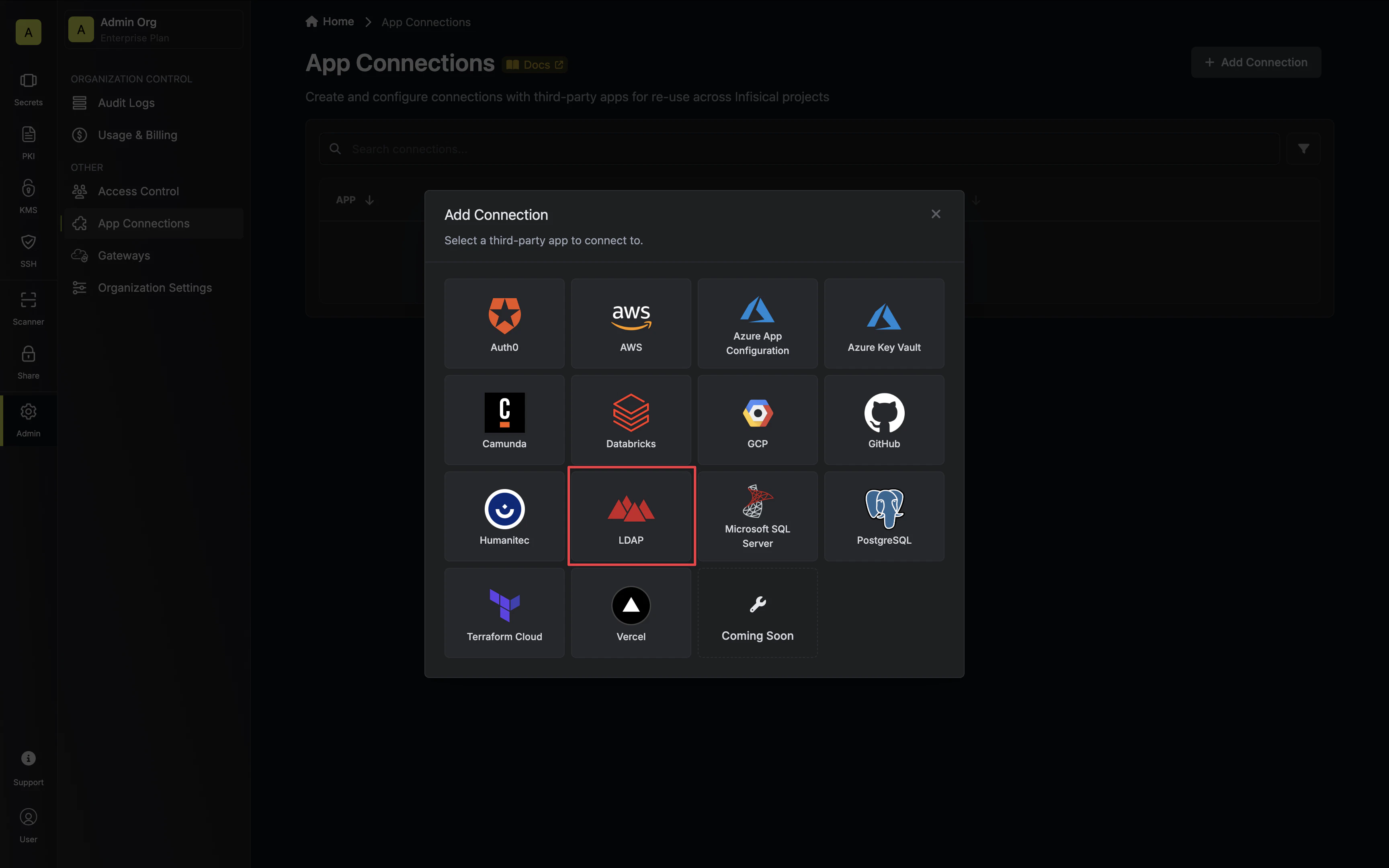This screenshot has height=868, width=1389.
Task: Open the Share section
Action: coord(28,363)
